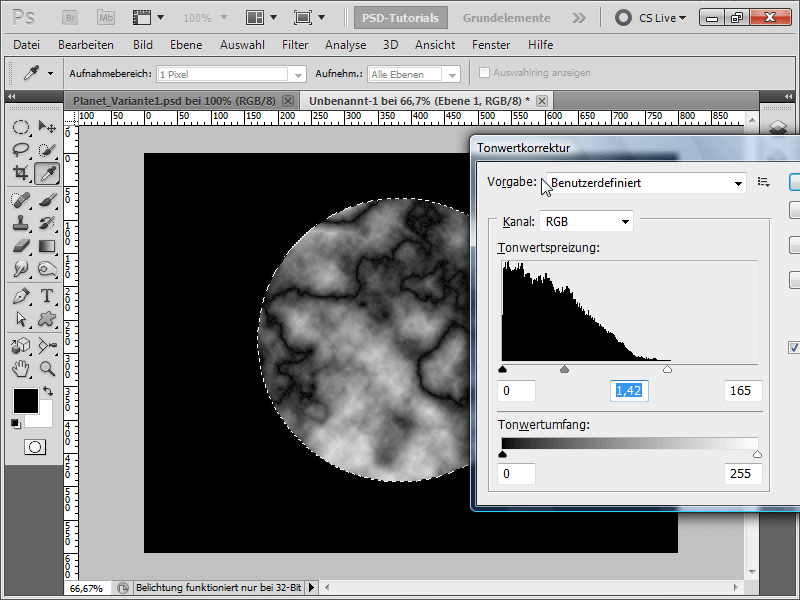Toggle Quick Mask mode

point(35,447)
